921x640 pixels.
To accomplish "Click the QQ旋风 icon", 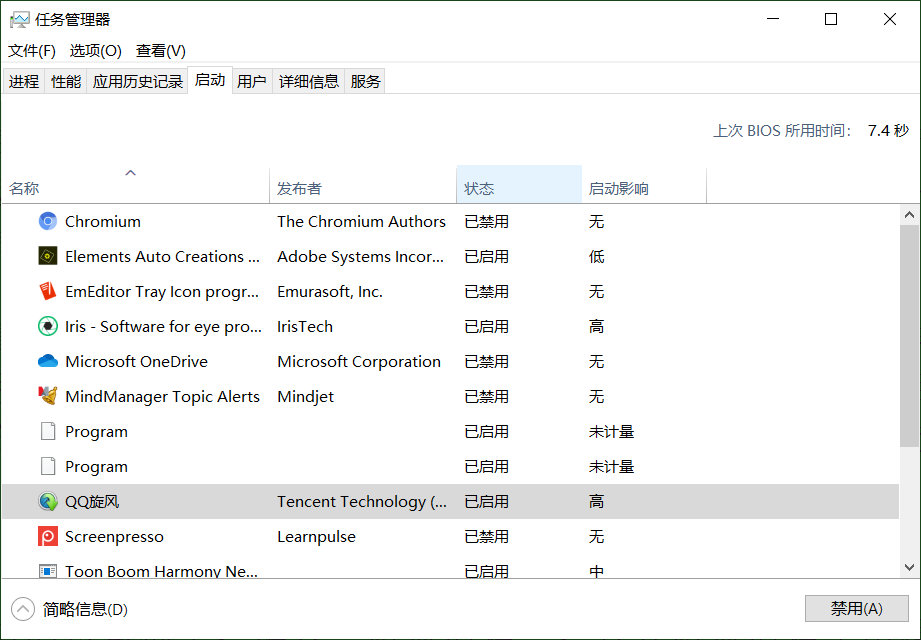I will pos(47,501).
